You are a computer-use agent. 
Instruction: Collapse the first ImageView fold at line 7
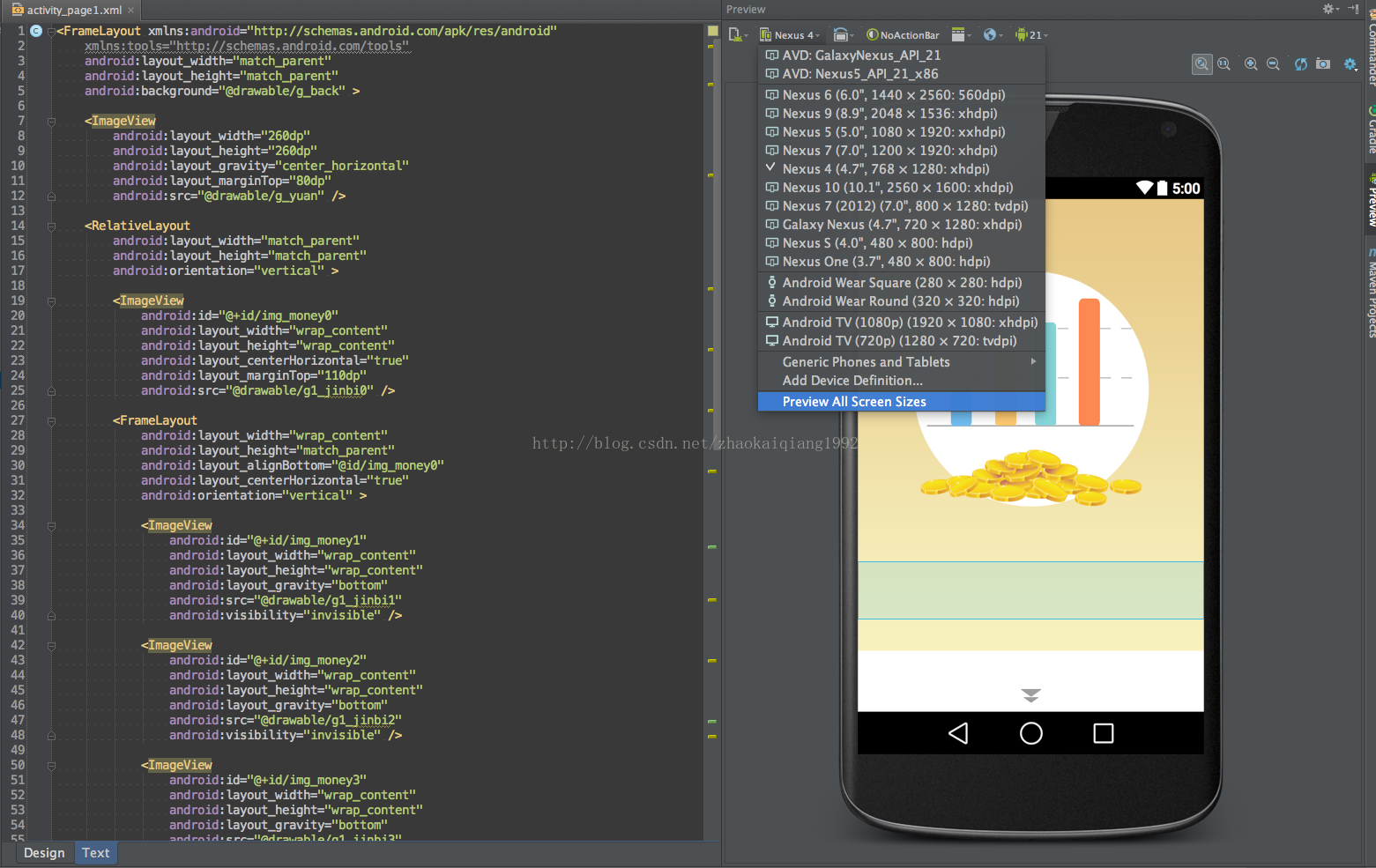51,122
